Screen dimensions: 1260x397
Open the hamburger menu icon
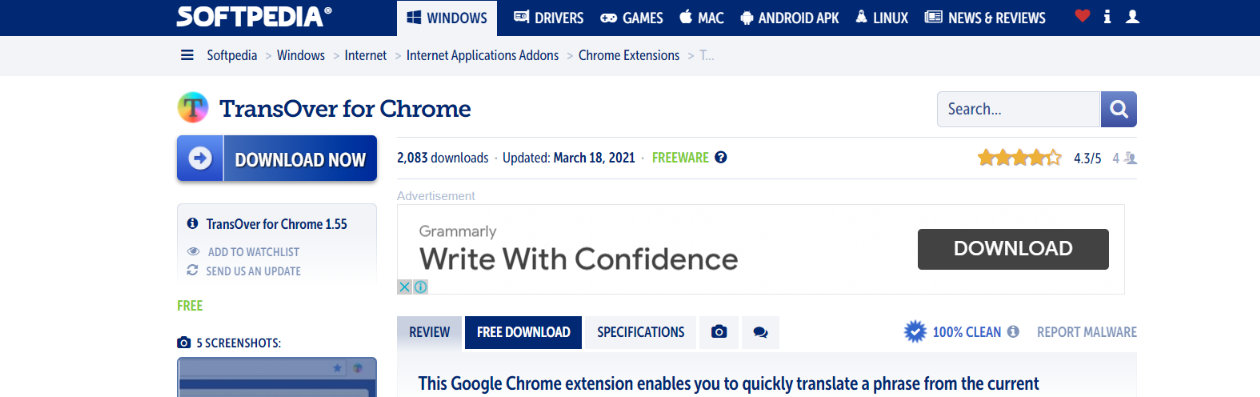tap(187, 56)
